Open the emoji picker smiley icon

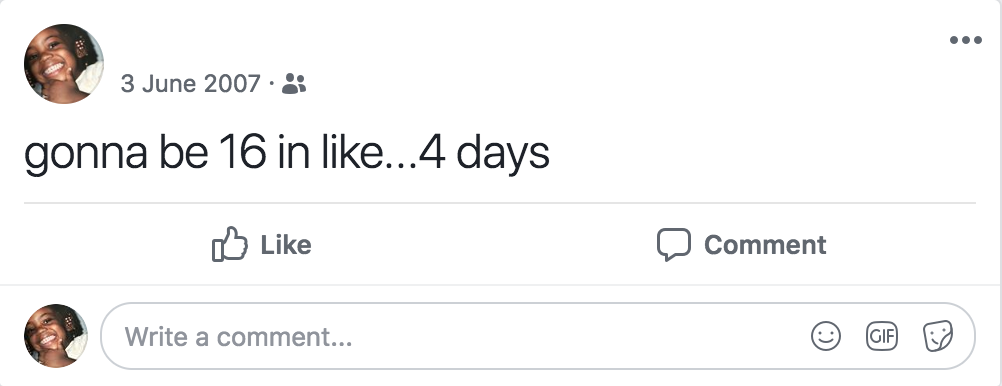pyautogui.click(x=826, y=336)
